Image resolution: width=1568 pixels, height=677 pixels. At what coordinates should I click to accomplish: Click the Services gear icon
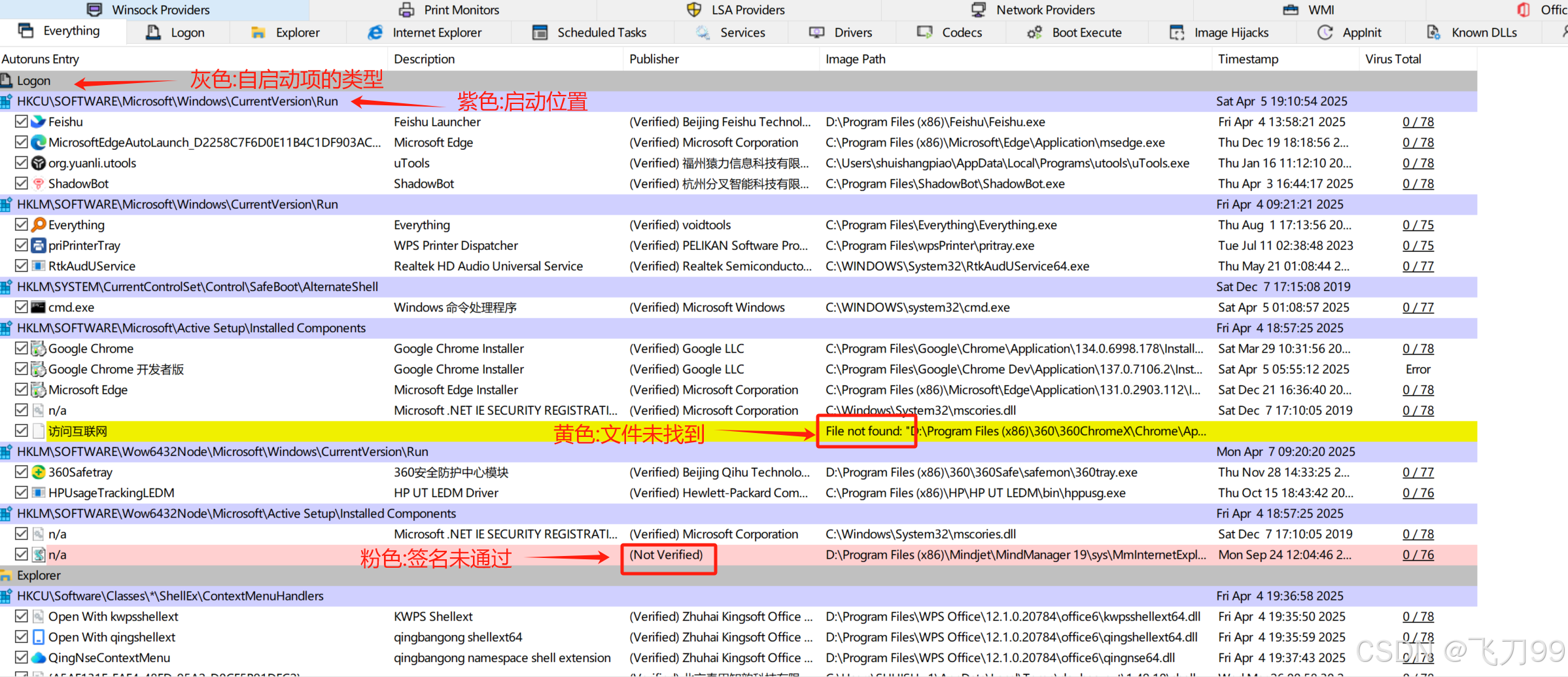pyautogui.click(x=703, y=32)
